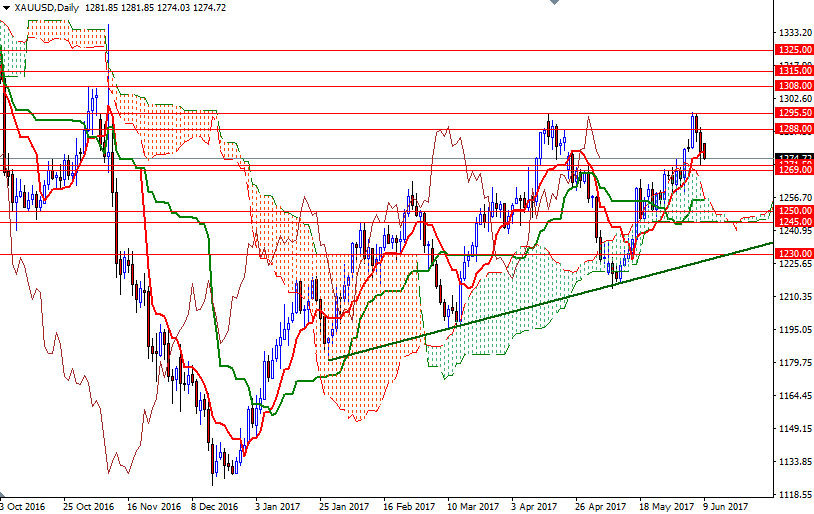Click the 1295.50 red price label
Screen dimensions: 814x514
click(794, 114)
